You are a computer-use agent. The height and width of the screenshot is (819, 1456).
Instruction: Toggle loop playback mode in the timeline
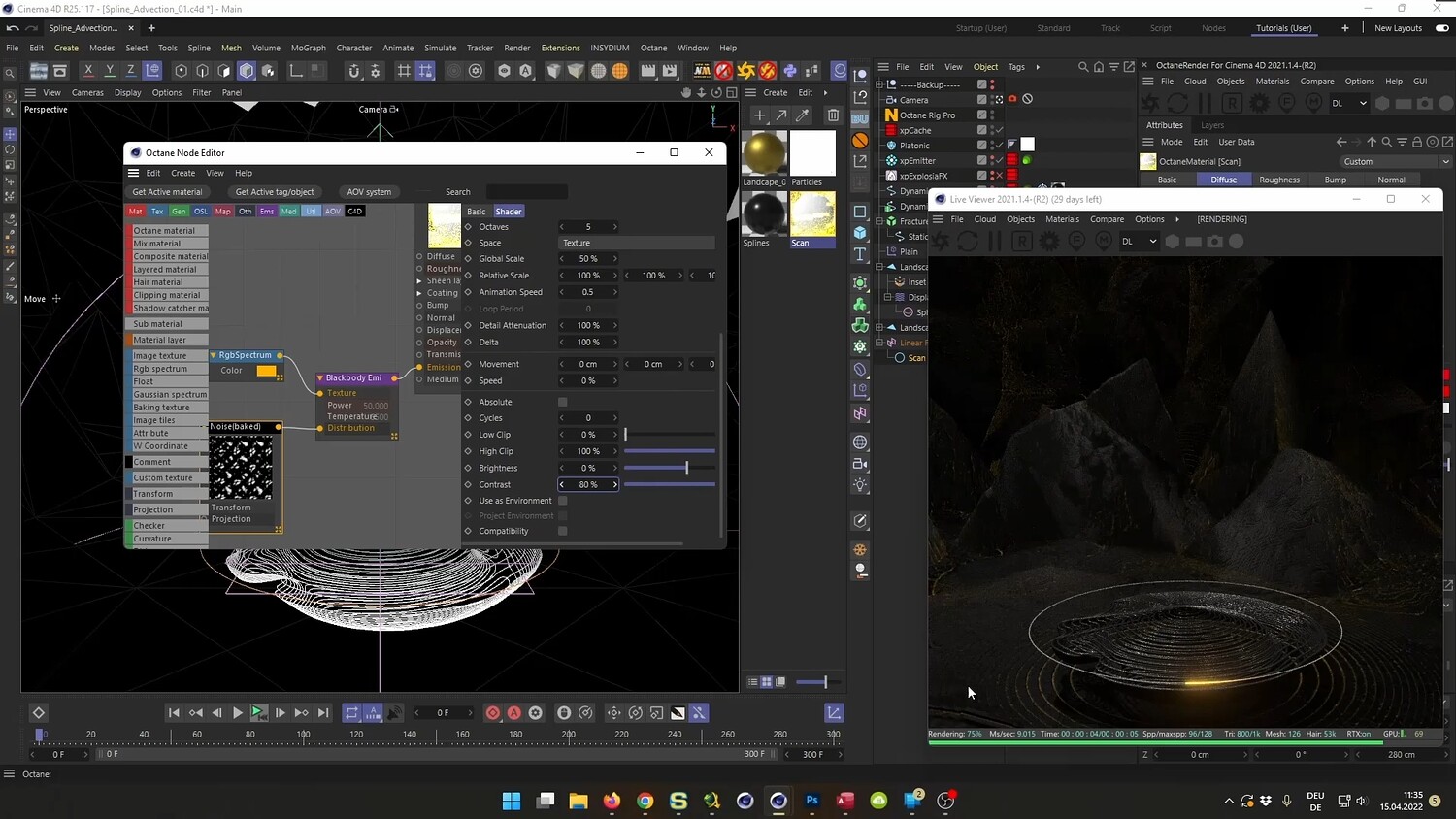tap(351, 713)
